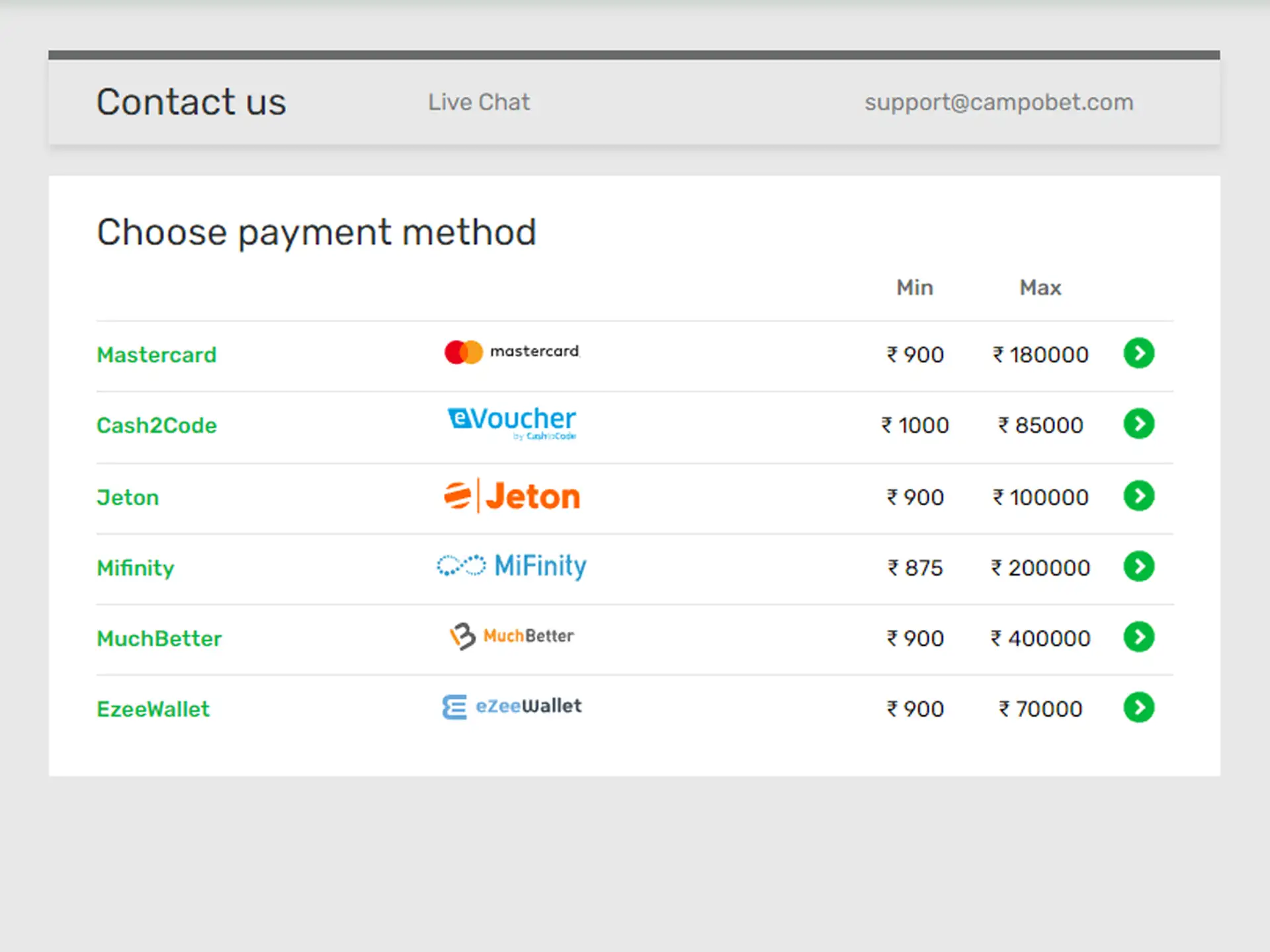Click Mastercard max value ₹ 180000

pos(1040,355)
